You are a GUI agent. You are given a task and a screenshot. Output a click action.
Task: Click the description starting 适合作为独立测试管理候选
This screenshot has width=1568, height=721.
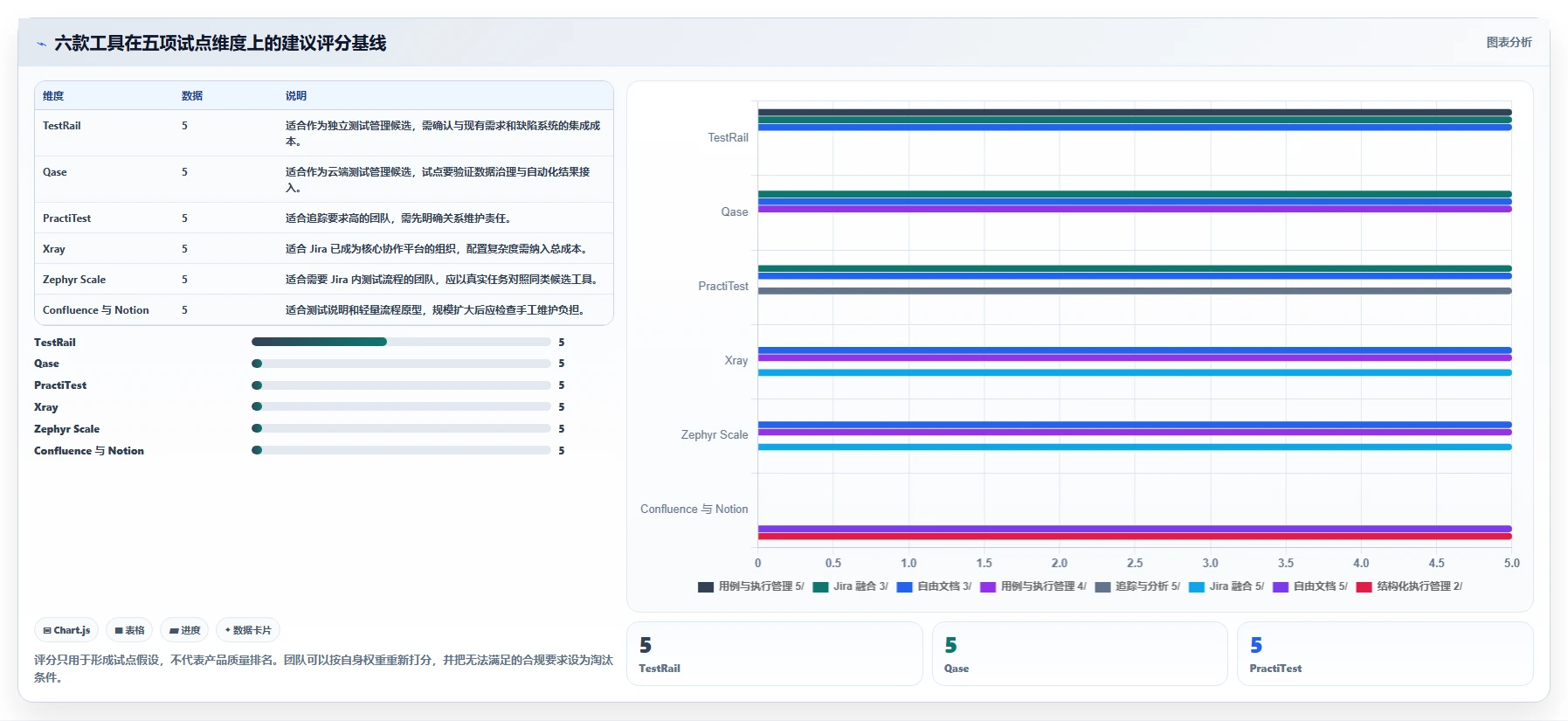pos(443,134)
